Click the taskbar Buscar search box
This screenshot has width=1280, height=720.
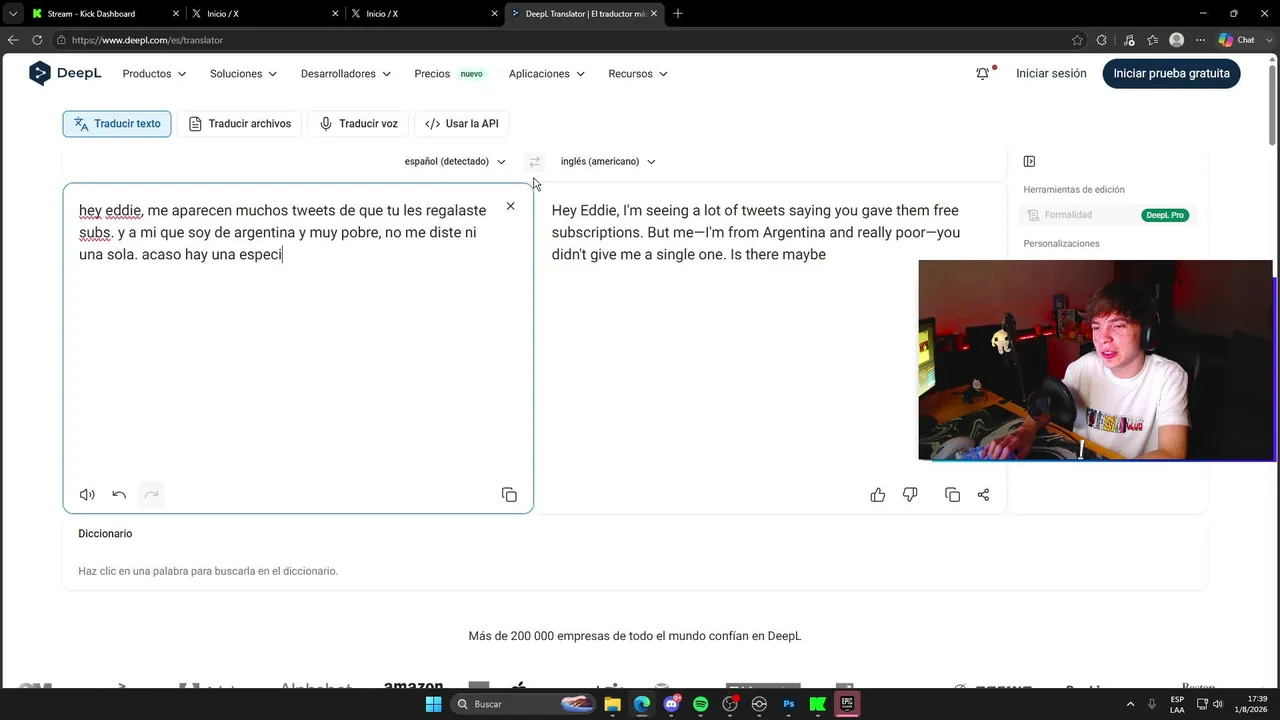click(523, 704)
